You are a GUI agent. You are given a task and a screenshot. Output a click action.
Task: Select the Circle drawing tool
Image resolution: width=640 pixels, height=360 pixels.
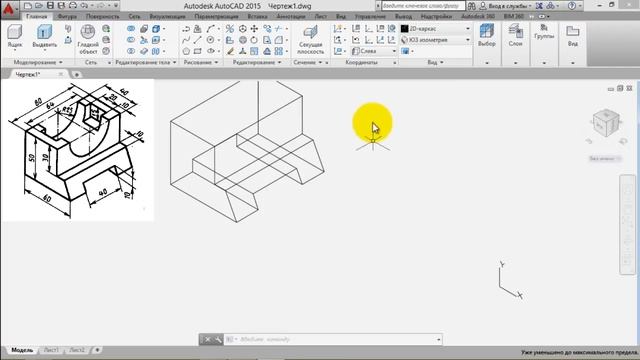point(210,40)
